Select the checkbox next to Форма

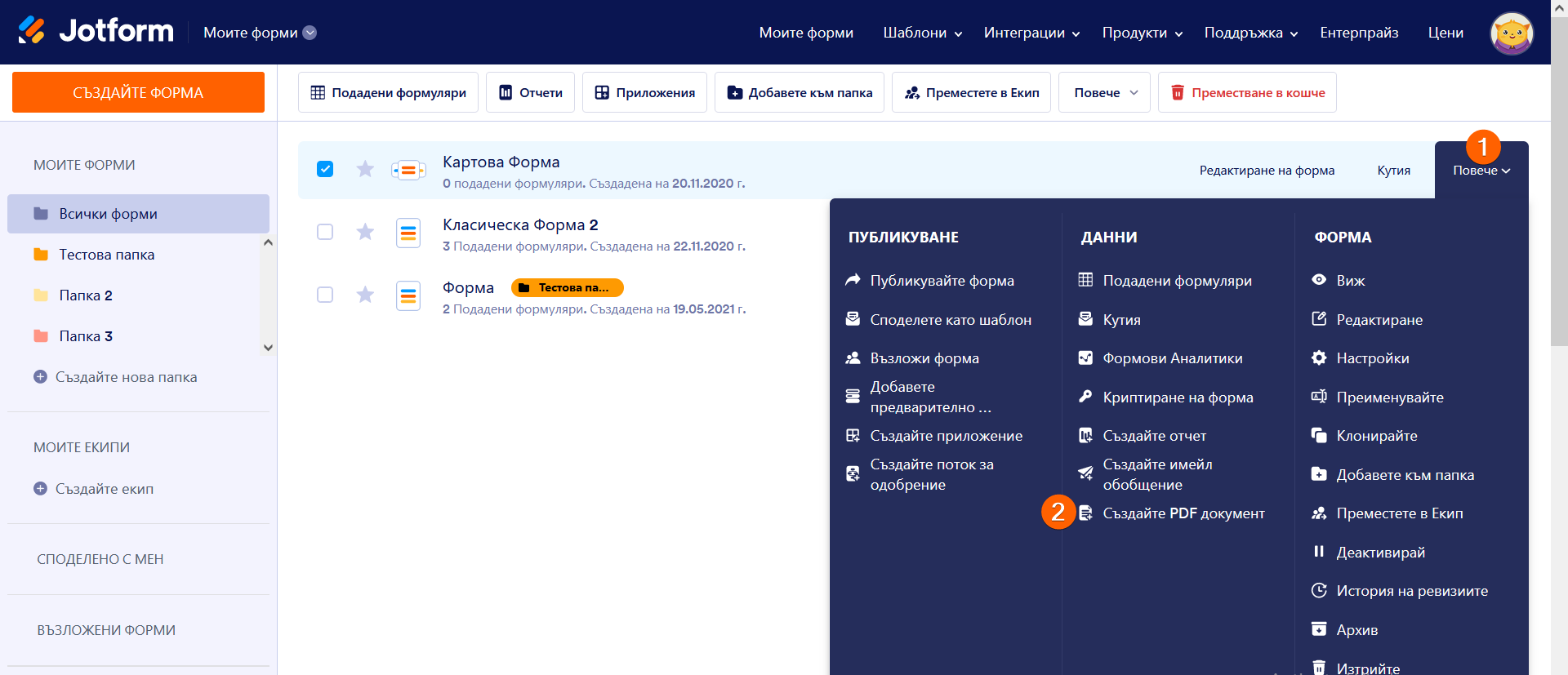click(325, 295)
